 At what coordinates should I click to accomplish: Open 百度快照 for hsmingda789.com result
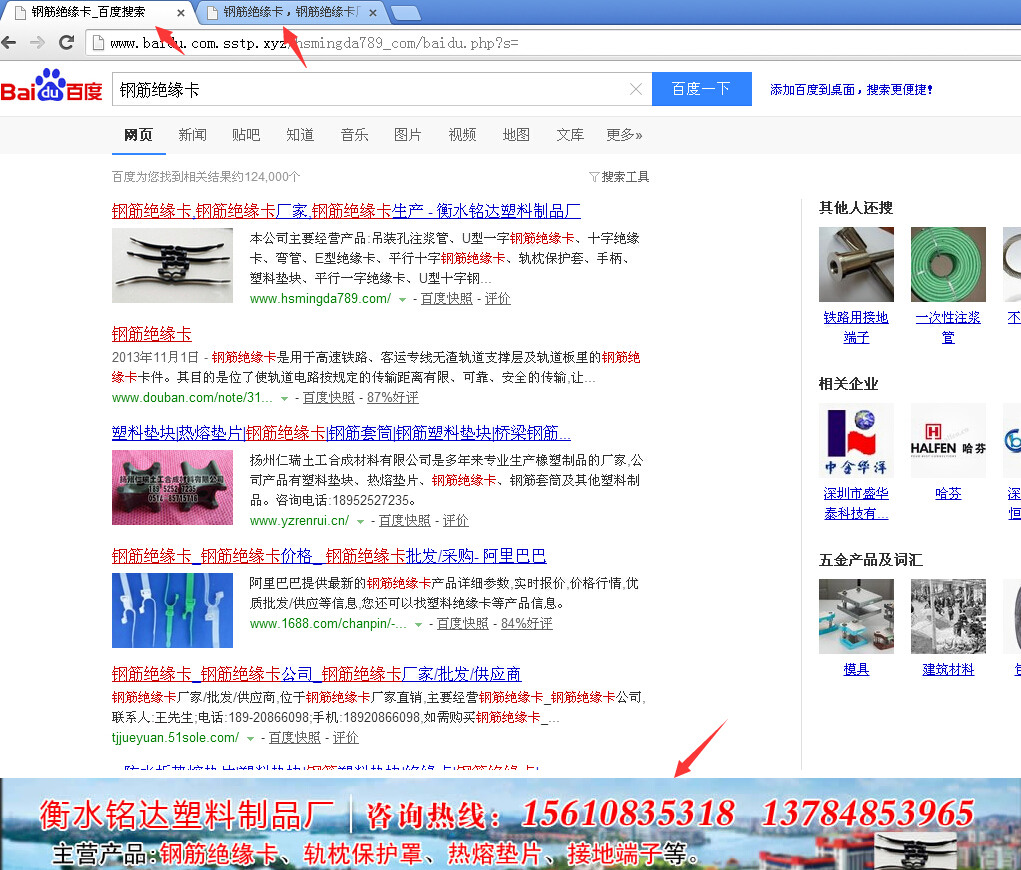pos(447,298)
